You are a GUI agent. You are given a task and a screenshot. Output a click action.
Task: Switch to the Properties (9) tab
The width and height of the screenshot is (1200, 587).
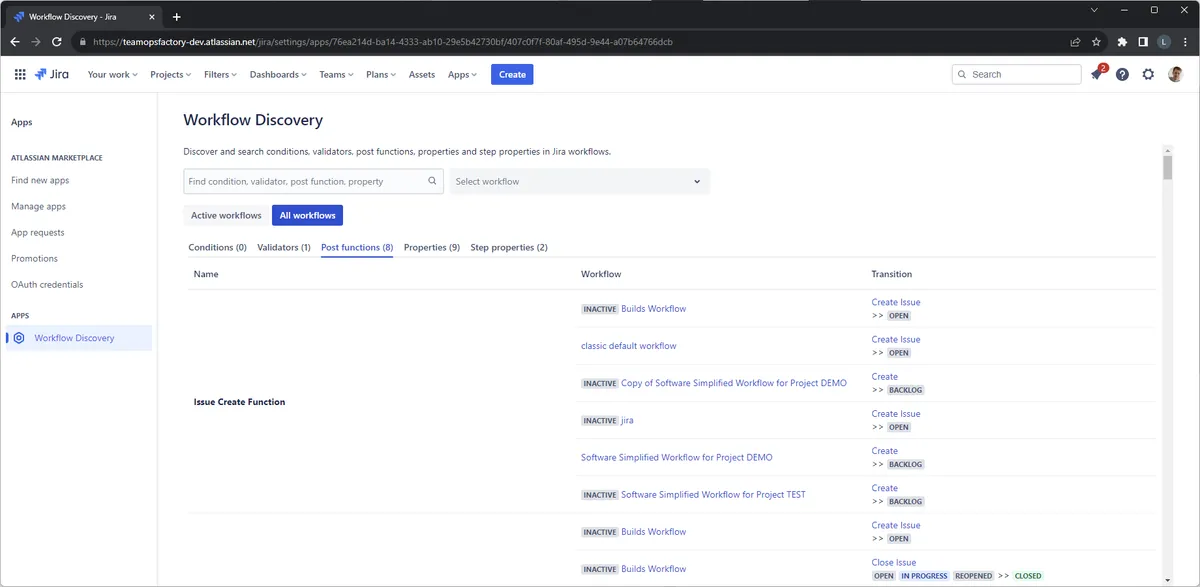[432, 247]
